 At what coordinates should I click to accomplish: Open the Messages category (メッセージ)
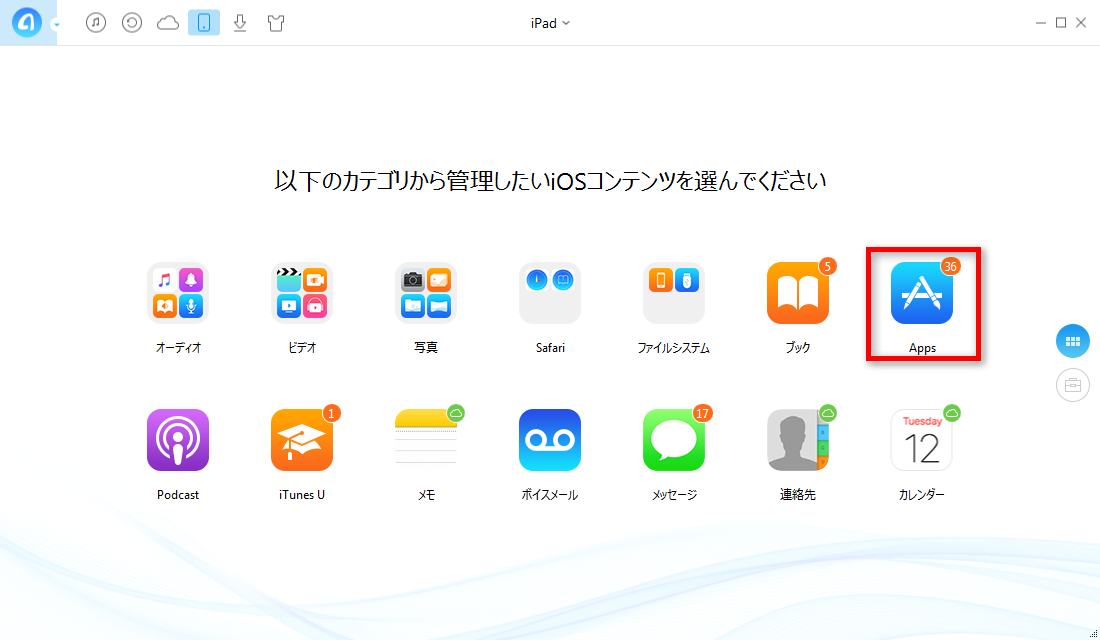click(x=673, y=440)
